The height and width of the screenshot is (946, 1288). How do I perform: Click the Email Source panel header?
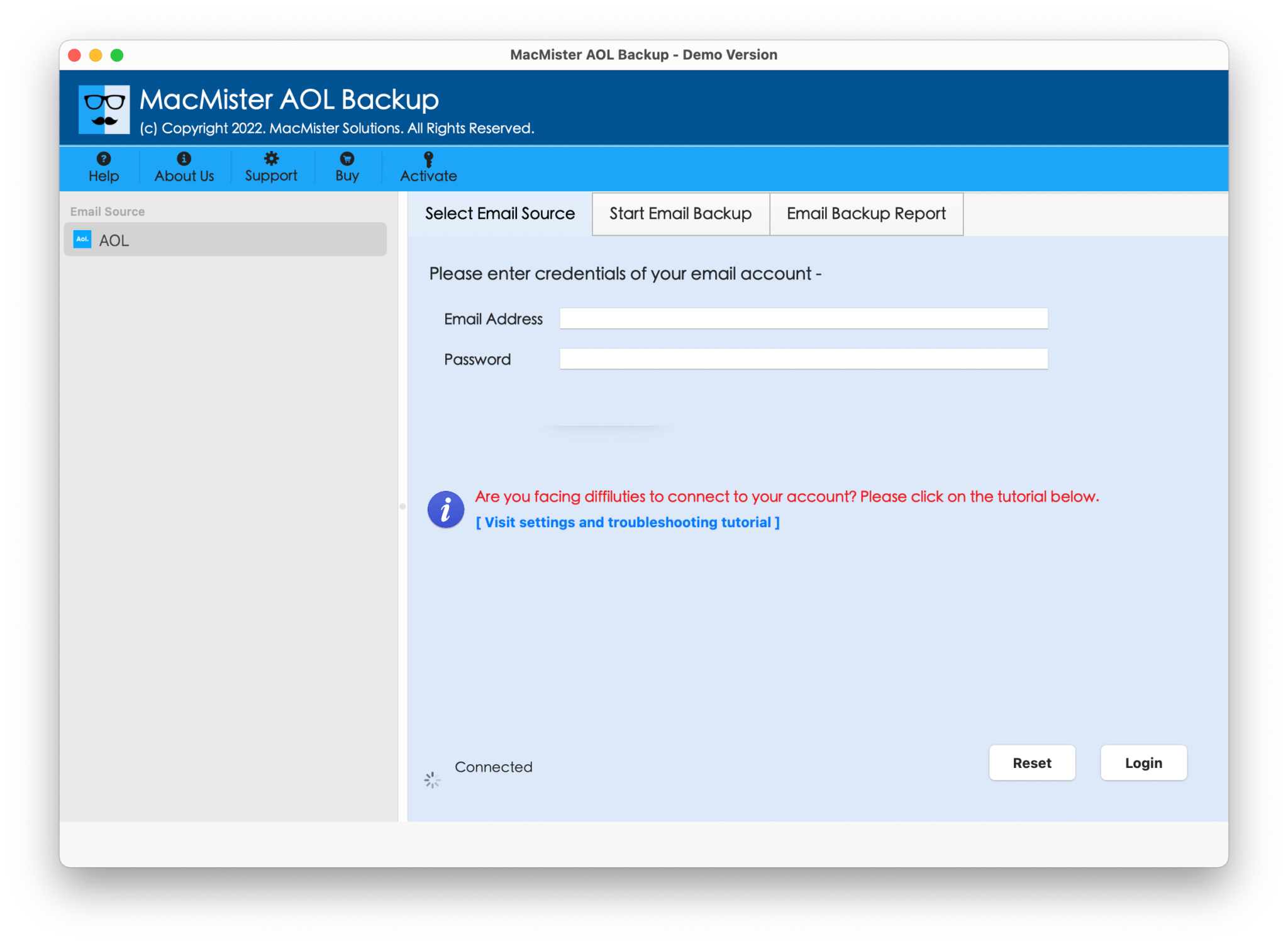[107, 211]
